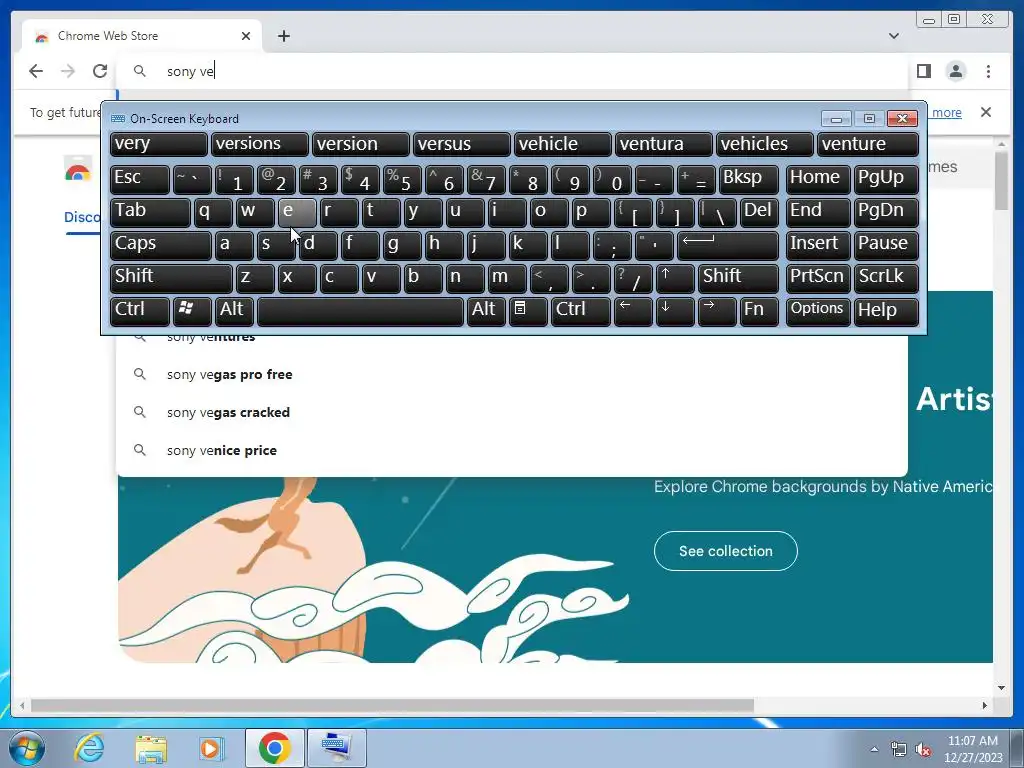
Task: Select suggestion 'sony vegas cracked'
Action: (512, 412)
